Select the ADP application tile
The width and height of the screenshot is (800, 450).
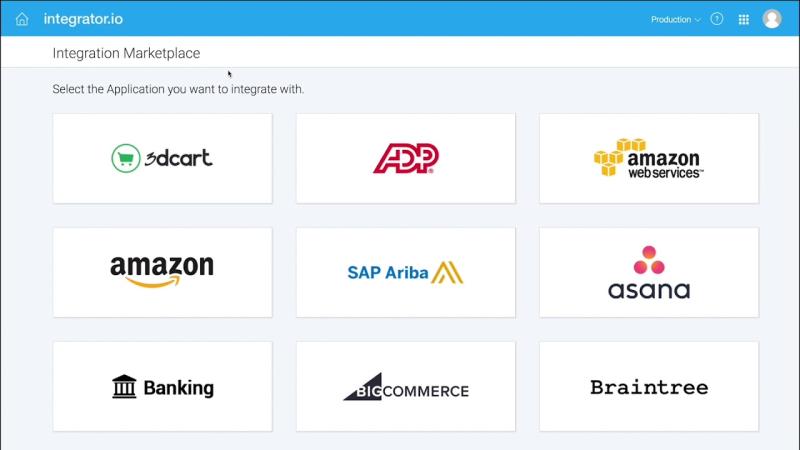(x=406, y=158)
